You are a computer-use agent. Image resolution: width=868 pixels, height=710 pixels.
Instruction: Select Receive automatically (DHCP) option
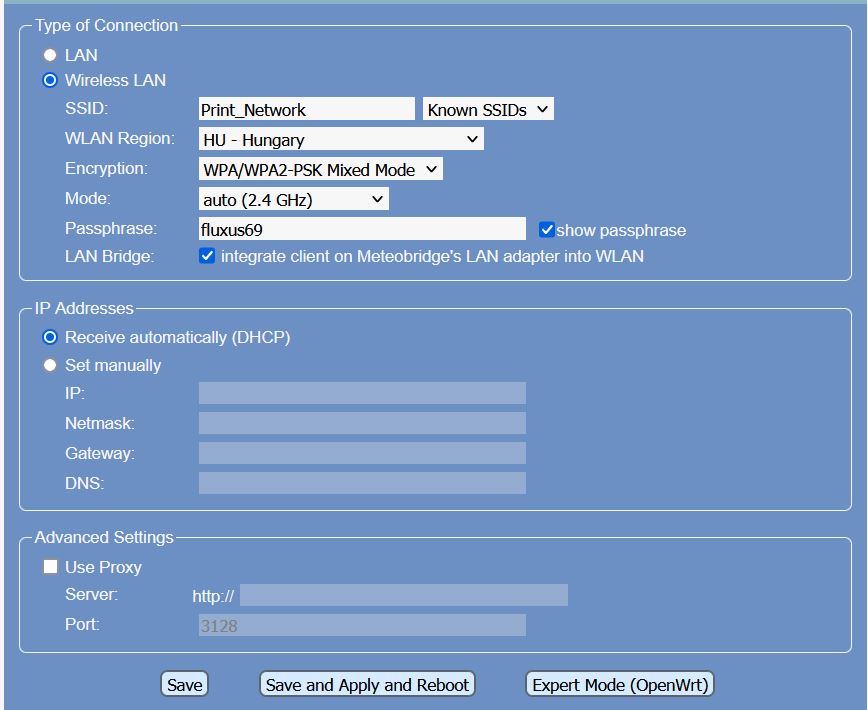coord(50,338)
